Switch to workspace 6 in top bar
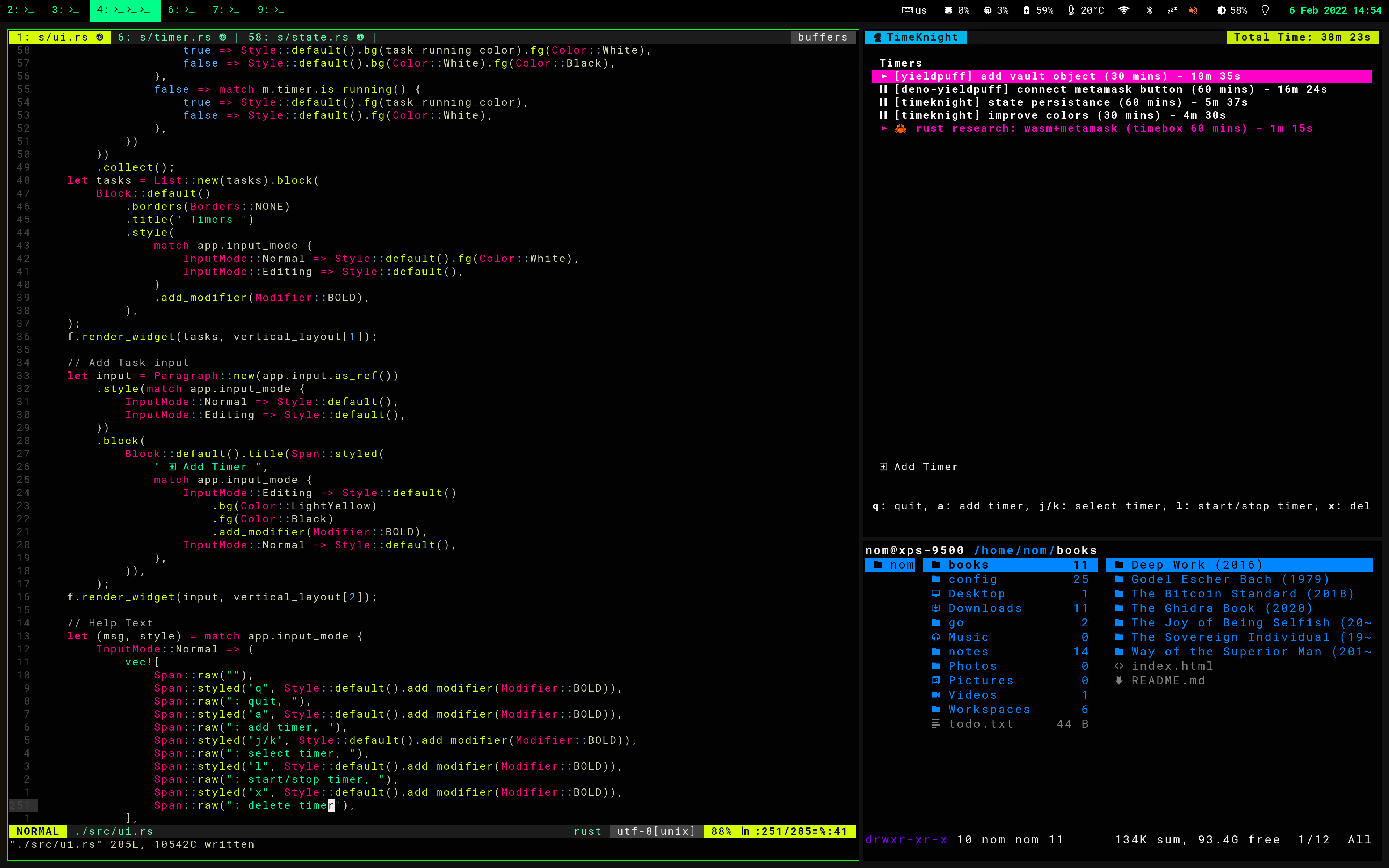 pyautogui.click(x=181, y=10)
